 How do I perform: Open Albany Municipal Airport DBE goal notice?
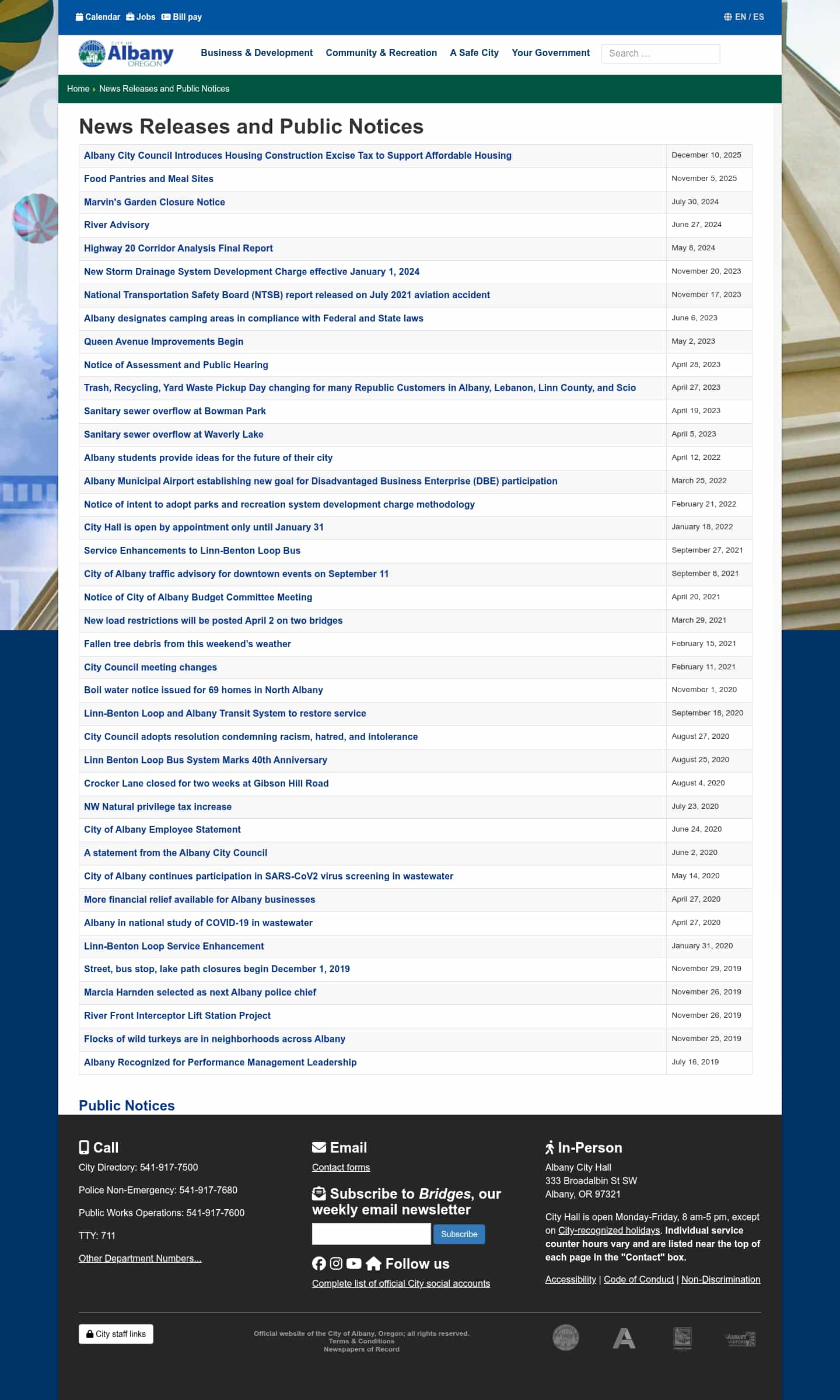tap(321, 481)
